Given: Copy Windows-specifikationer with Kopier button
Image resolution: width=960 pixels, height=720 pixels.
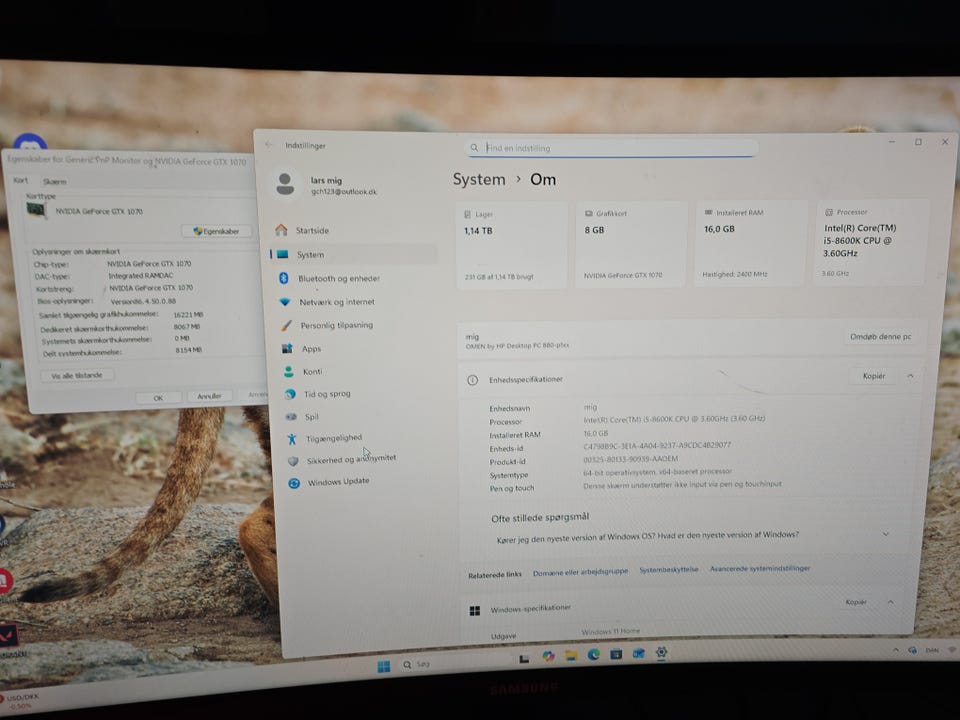Looking at the screenshot, I should [x=856, y=602].
